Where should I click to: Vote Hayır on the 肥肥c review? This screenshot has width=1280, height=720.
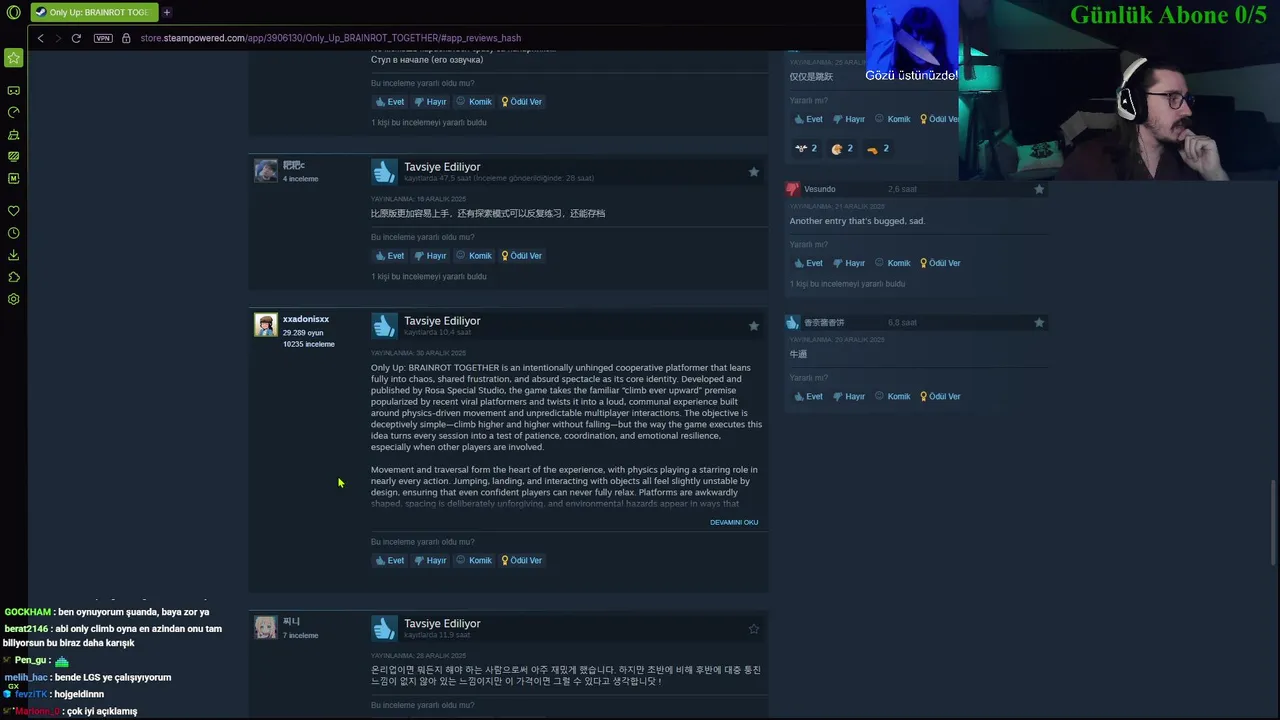click(430, 256)
